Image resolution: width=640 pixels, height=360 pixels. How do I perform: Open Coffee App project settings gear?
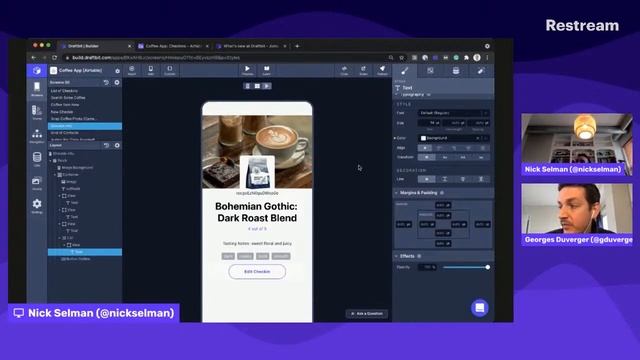118,71
